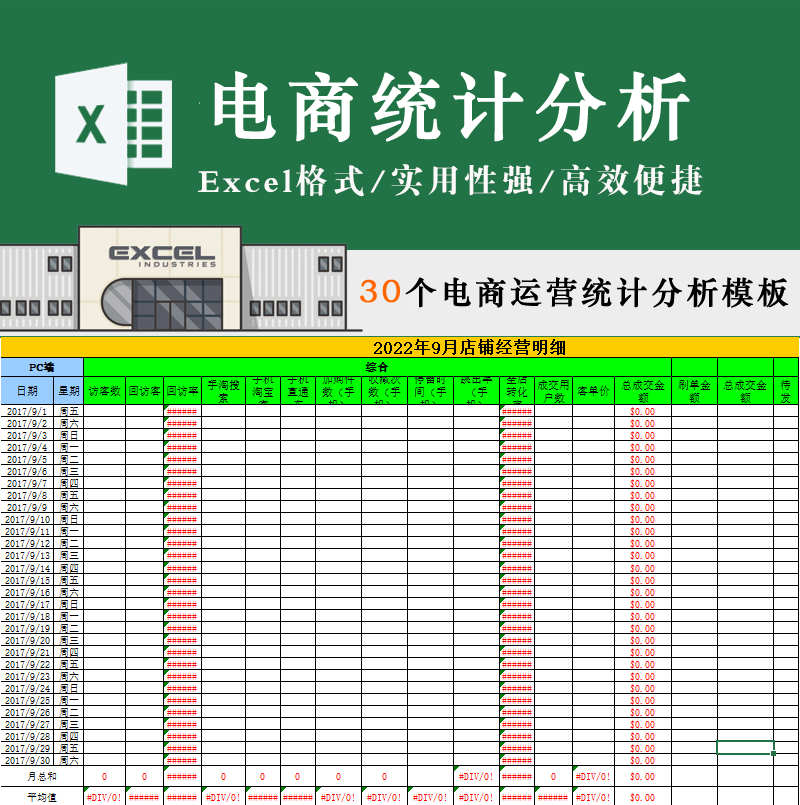The width and height of the screenshot is (800, 805).
Task: Click the 访客数 #DIV/0! cell in 平均值 row
Action: click(x=105, y=797)
